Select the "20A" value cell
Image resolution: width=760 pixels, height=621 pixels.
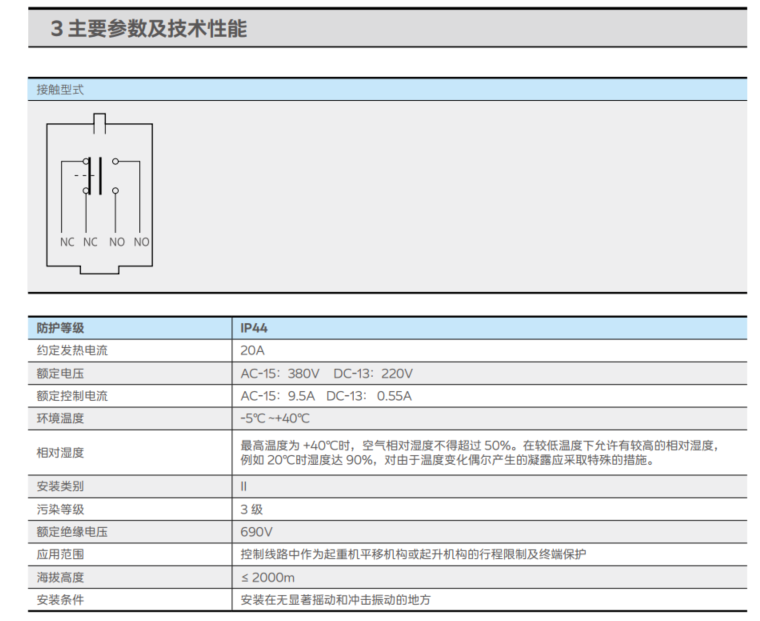(252, 350)
